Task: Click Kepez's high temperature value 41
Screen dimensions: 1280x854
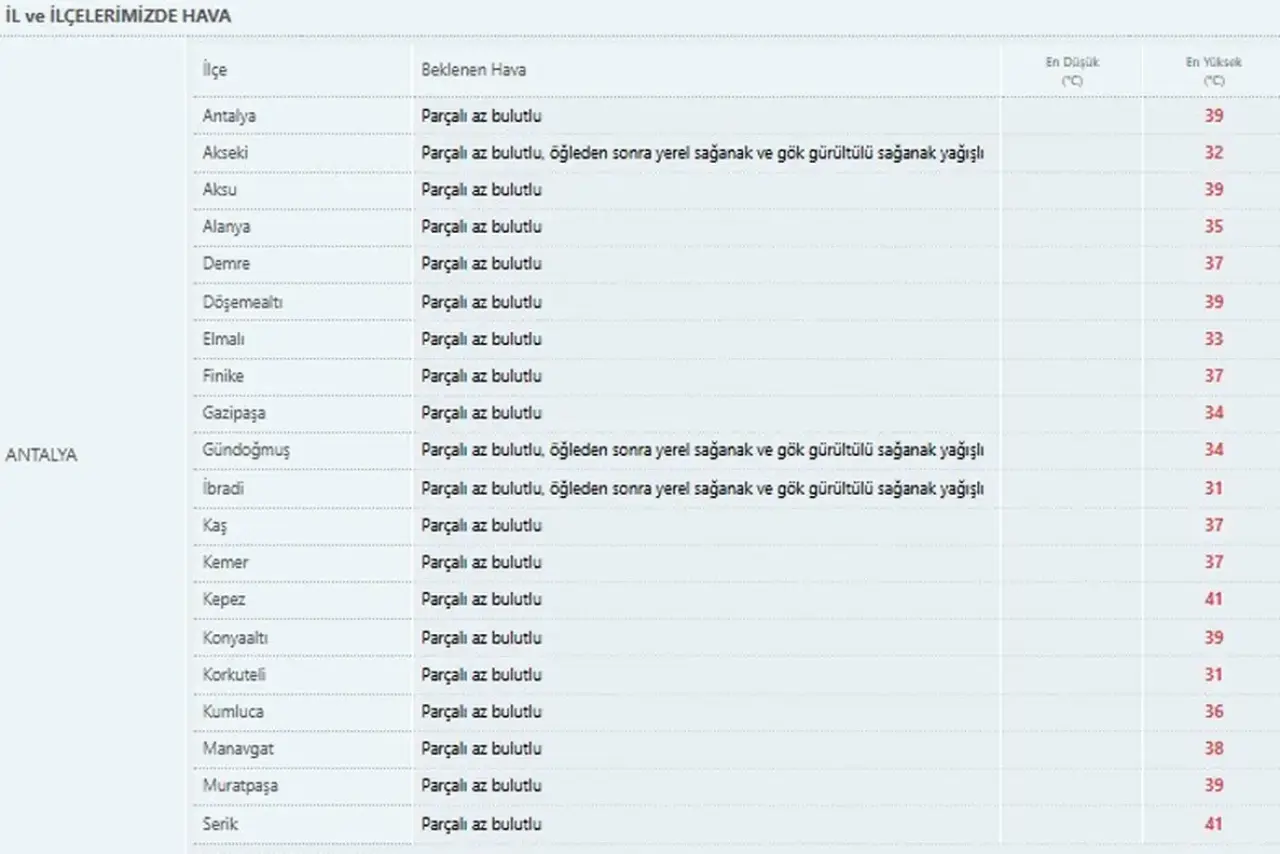Action: tap(1214, 599)
